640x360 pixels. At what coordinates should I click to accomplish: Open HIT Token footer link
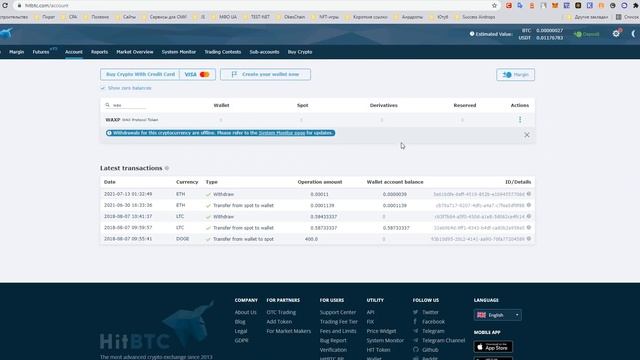click(378, 350)
